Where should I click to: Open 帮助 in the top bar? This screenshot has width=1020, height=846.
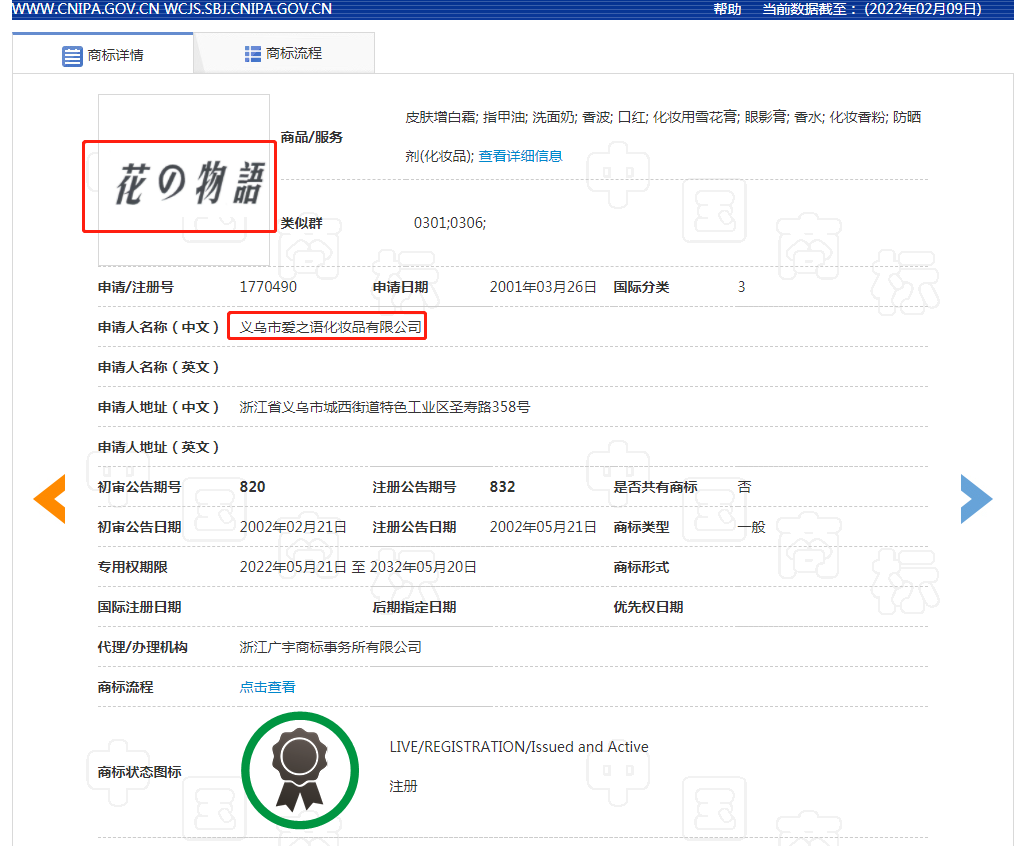[x=727, y=9]
